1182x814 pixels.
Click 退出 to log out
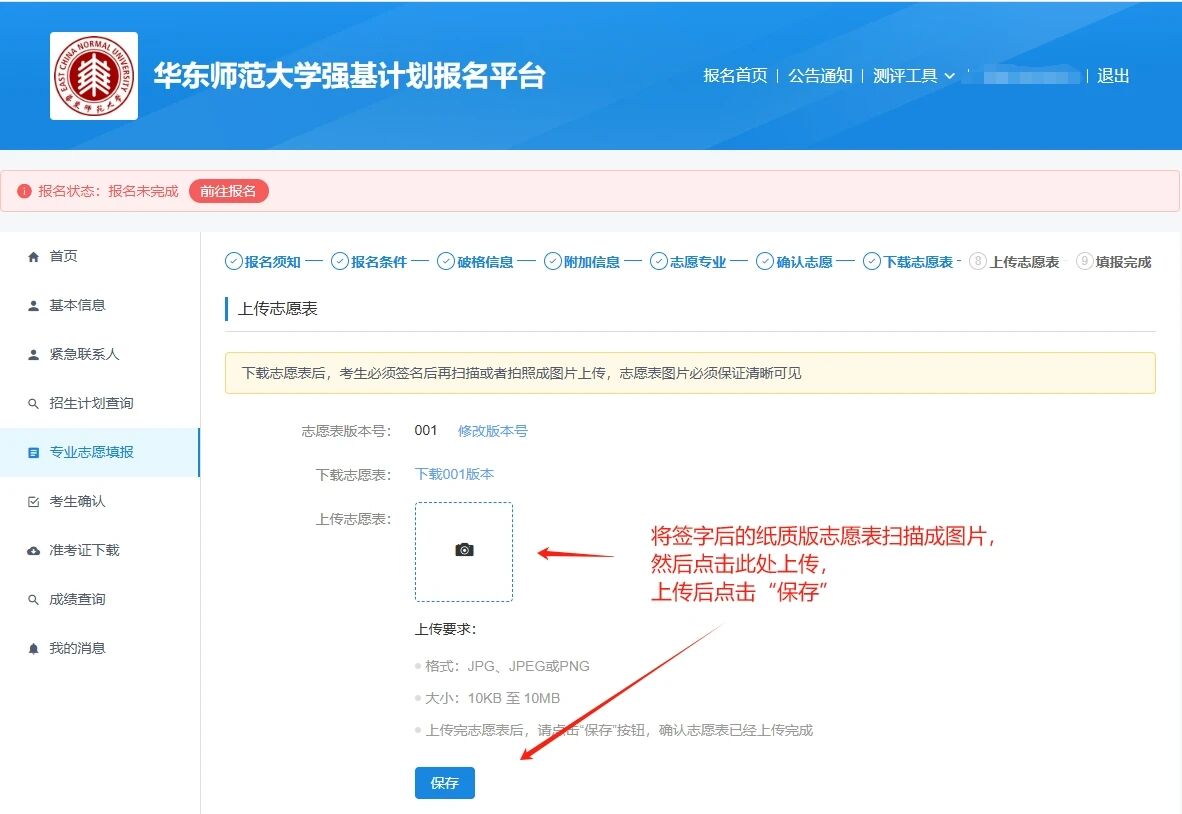point(1113,76)
